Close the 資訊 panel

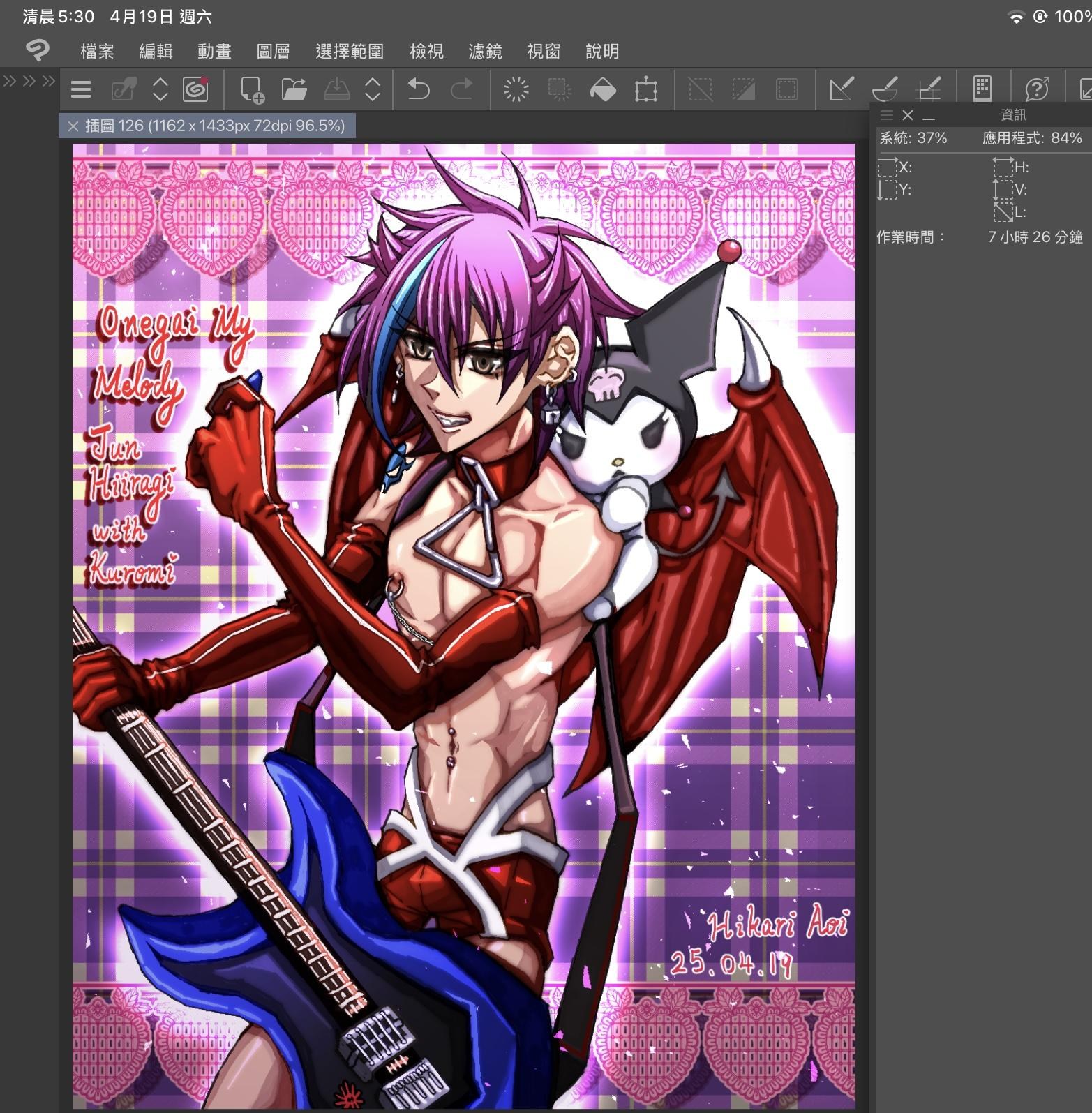click(907, 115)
